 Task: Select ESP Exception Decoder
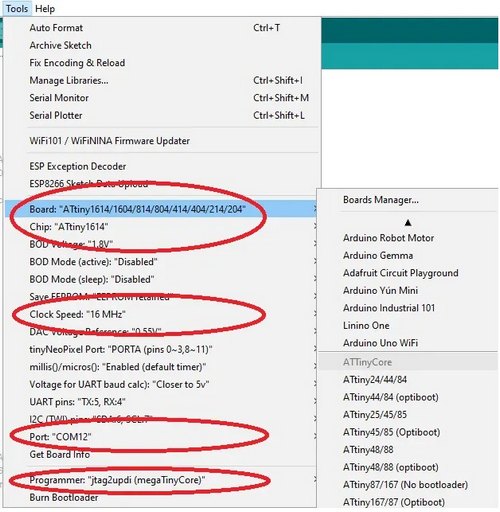pyautogui.click(x=162, y=166)
